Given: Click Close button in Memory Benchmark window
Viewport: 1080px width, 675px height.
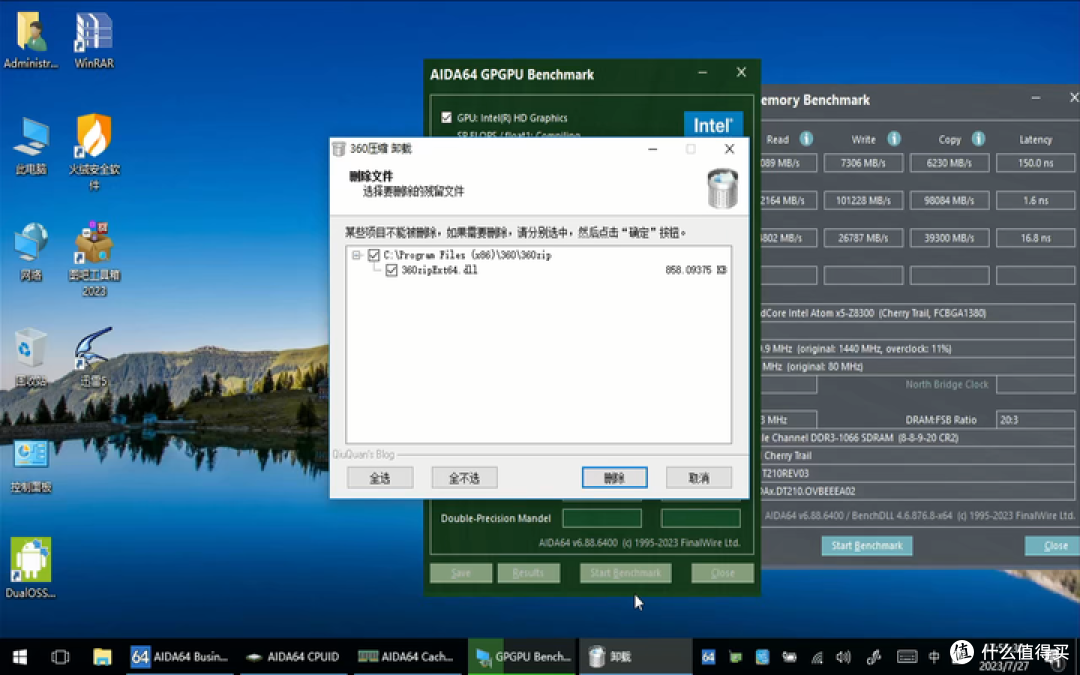Looking at the screenshot, I should pyautogui.click(x=1054, y=546).
